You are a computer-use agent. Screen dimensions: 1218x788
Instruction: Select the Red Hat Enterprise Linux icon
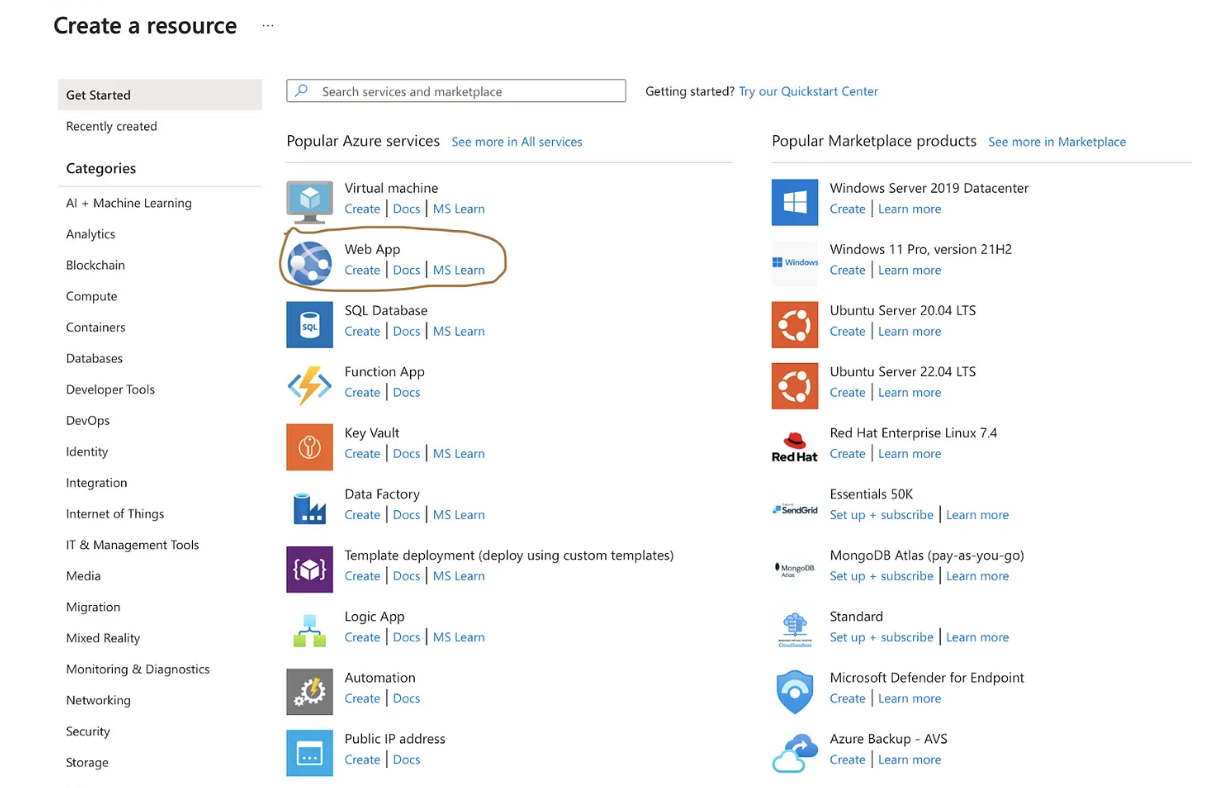coord(794,447)
